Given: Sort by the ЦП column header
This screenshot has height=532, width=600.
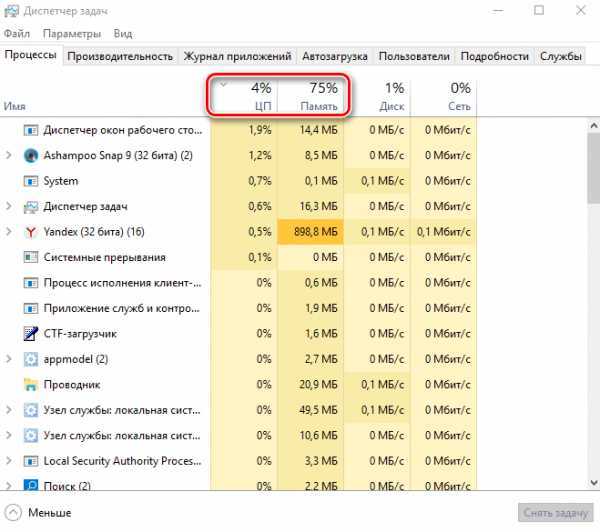Looking at the screenshot, I should pos(244,96).
